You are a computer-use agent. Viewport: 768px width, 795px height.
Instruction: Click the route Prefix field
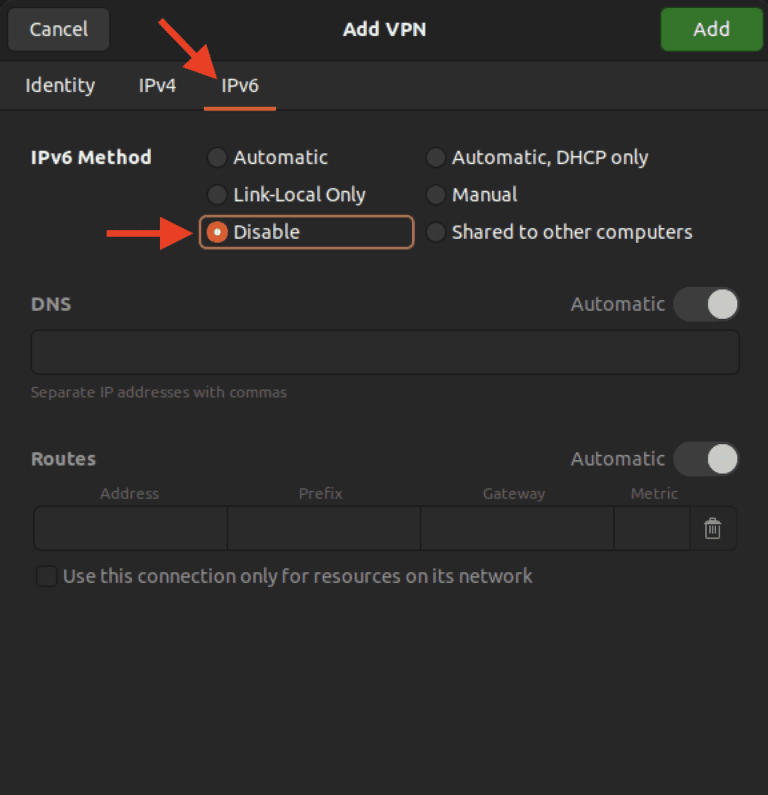[323, 529]
